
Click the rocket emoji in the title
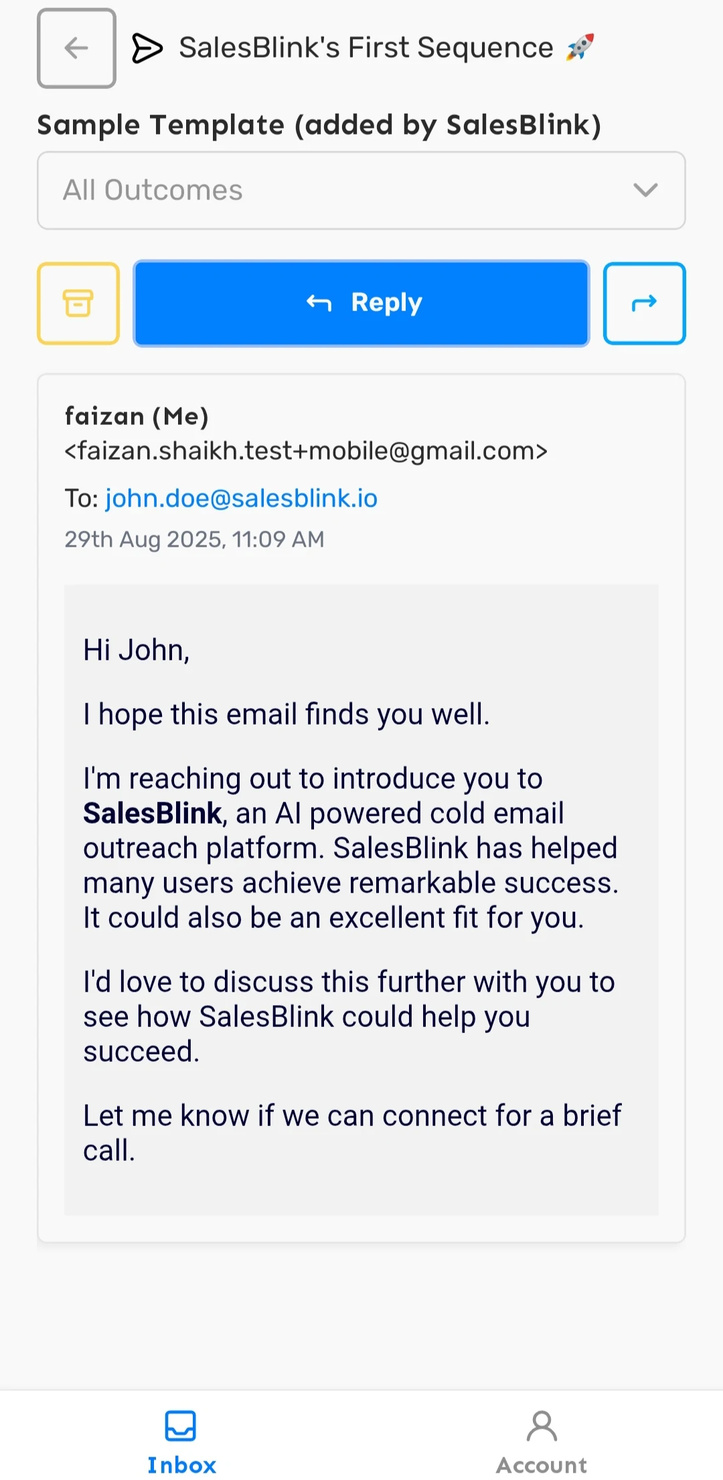[580, 47]
